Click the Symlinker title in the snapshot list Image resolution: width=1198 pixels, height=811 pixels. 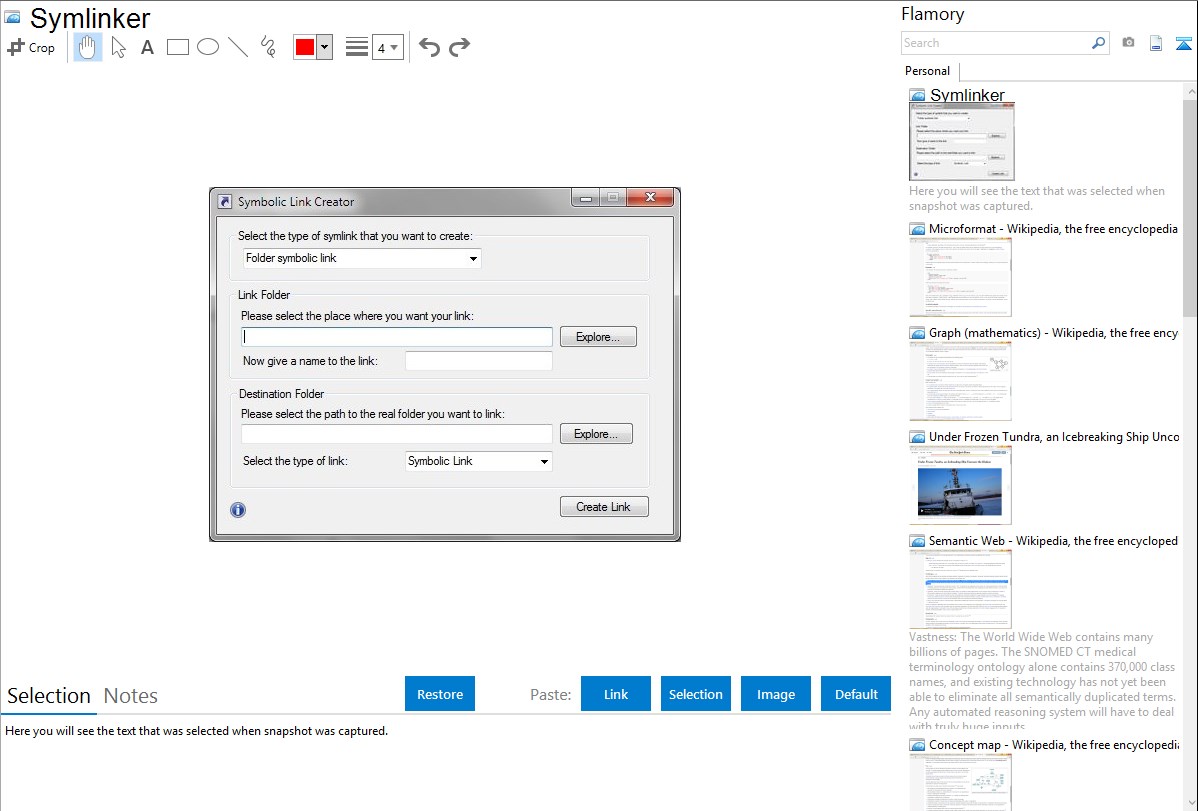(967, 95)
